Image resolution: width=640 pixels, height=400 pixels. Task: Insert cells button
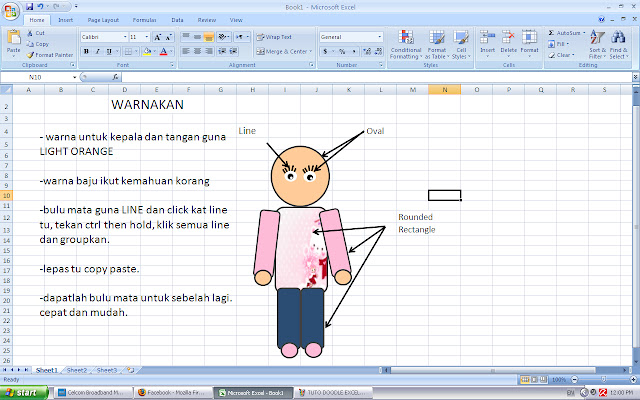pyautogui.click(x=487, y=43)
